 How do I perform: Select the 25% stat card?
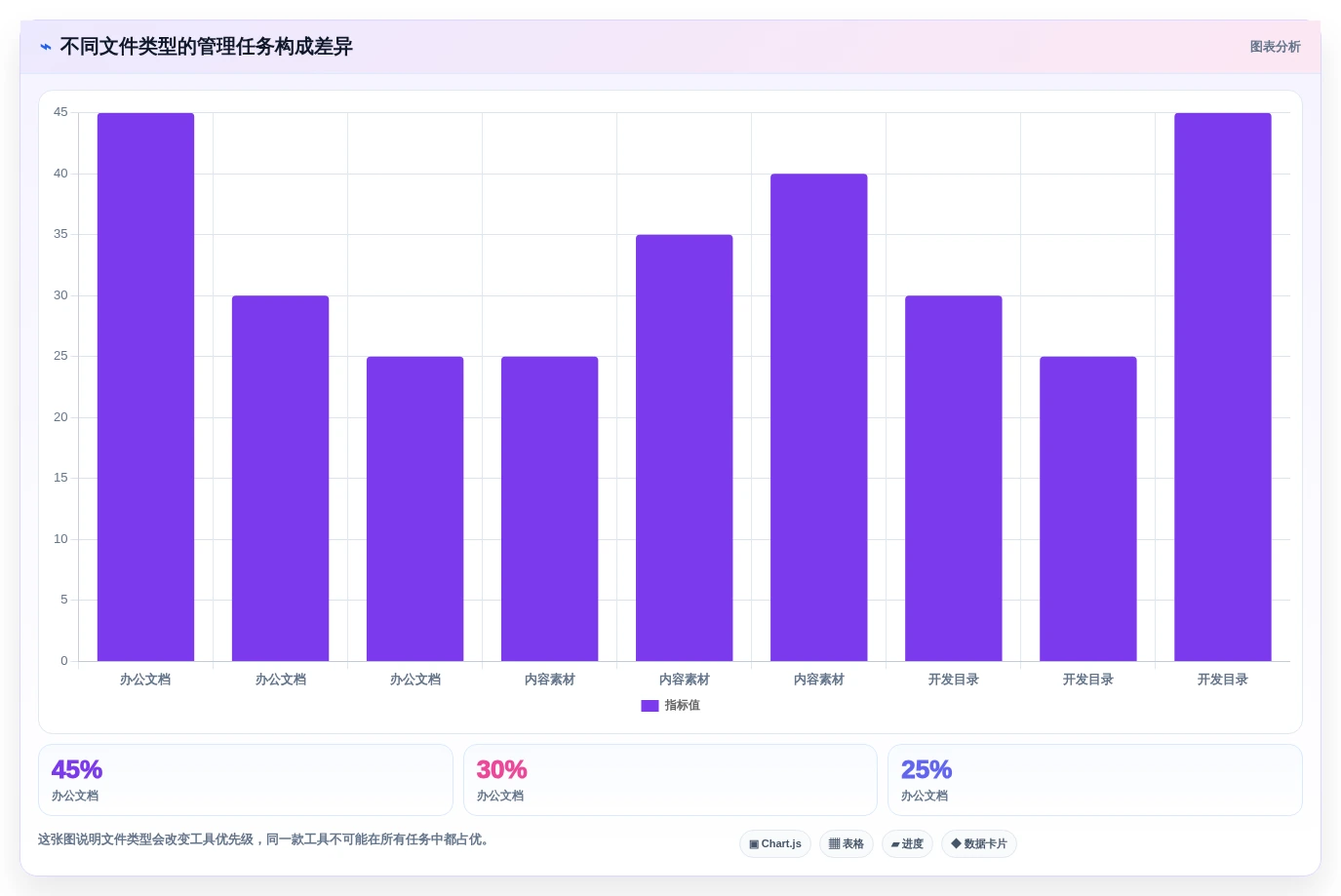[x=1095, y=780]
